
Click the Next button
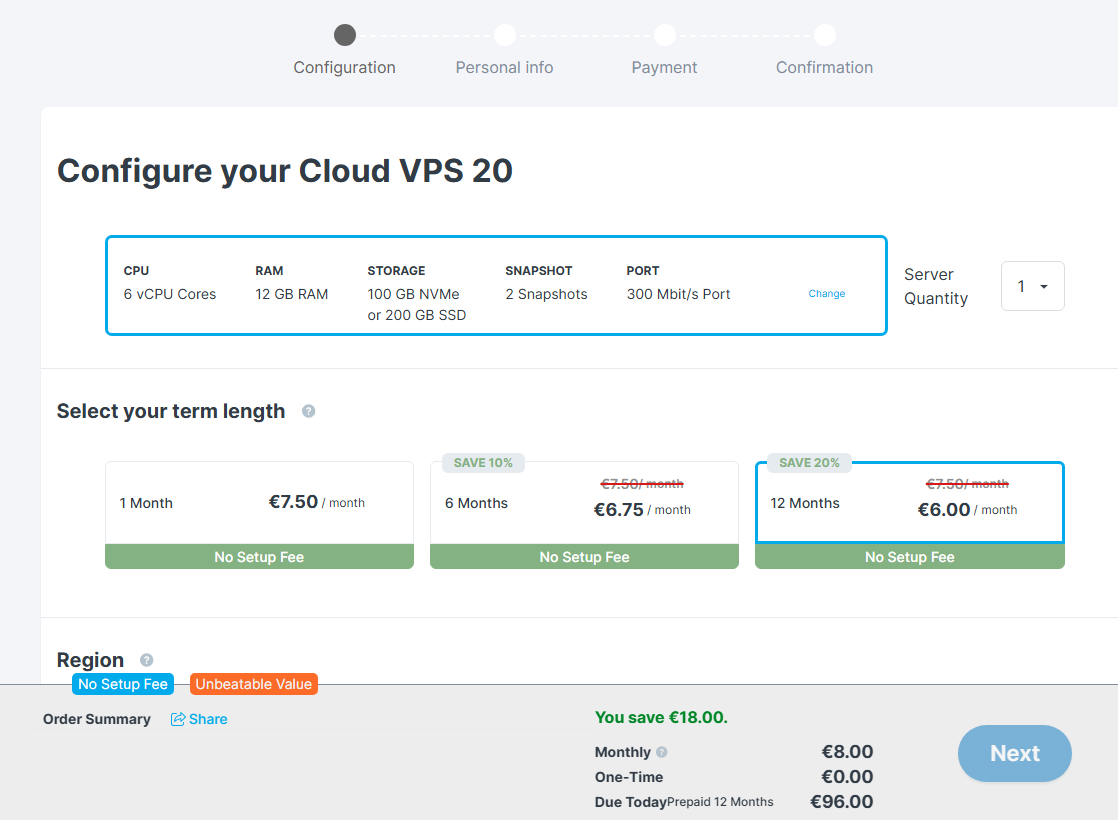tap(1015, 754)
